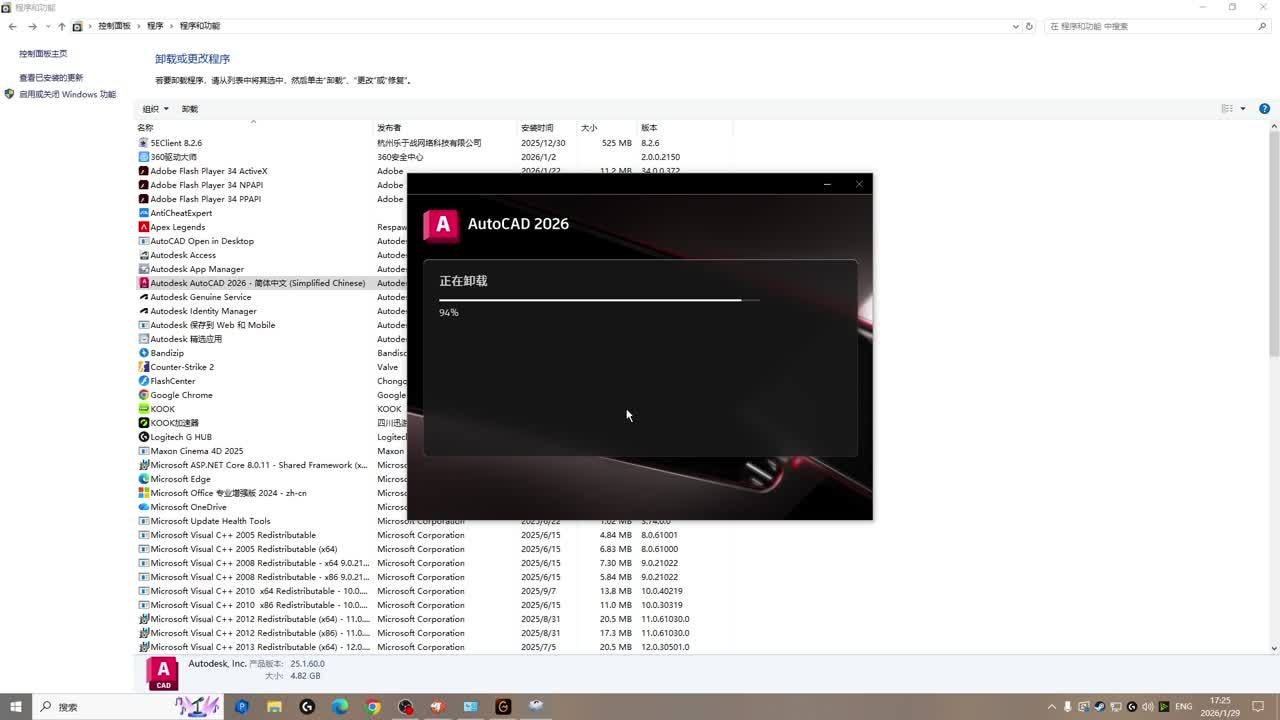This screenshot has width=1280, height=720.
Task: Click the volume speaker tray icon
Action: [x=1147, y=707]
